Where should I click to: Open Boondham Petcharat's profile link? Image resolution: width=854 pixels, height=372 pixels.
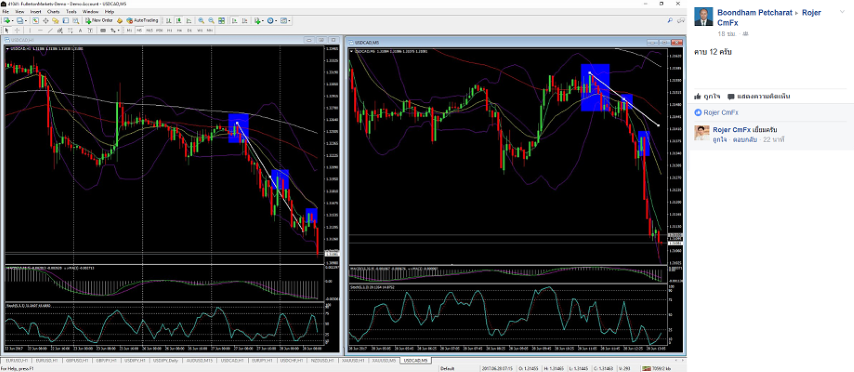(754, 12)
